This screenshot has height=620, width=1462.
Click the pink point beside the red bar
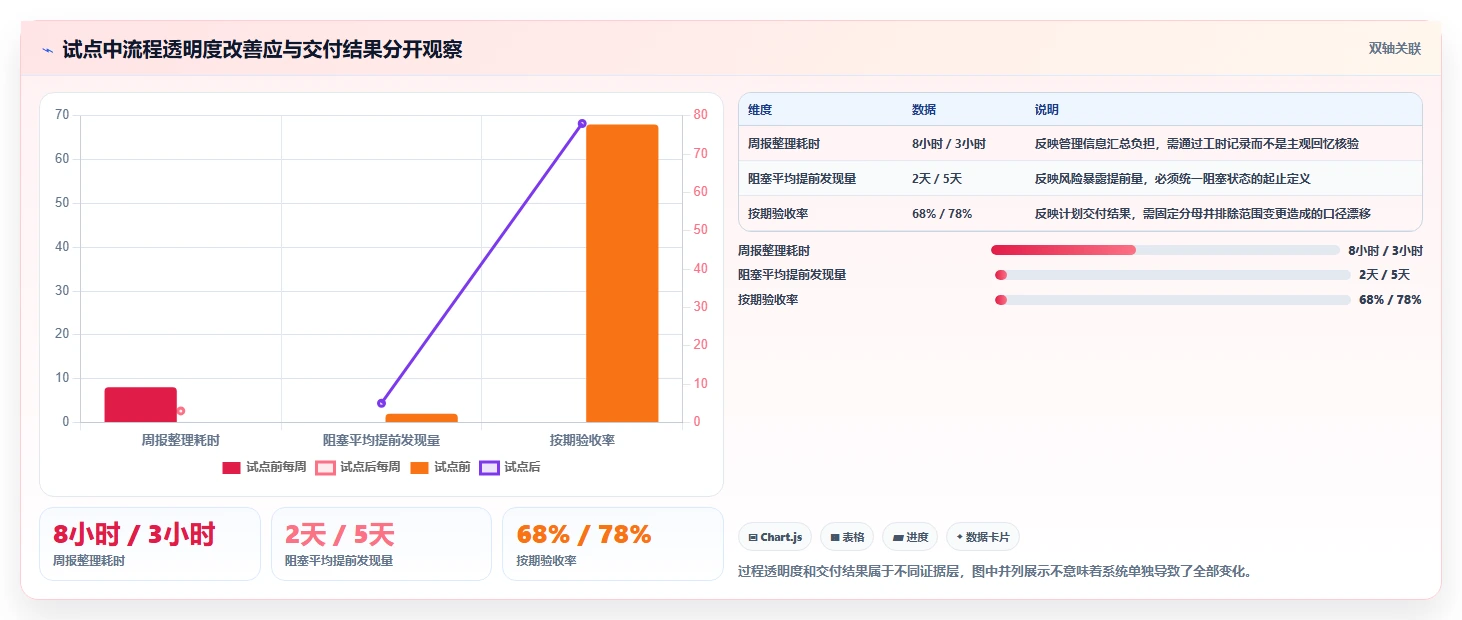pyautogui.click(x=181, y=411)
